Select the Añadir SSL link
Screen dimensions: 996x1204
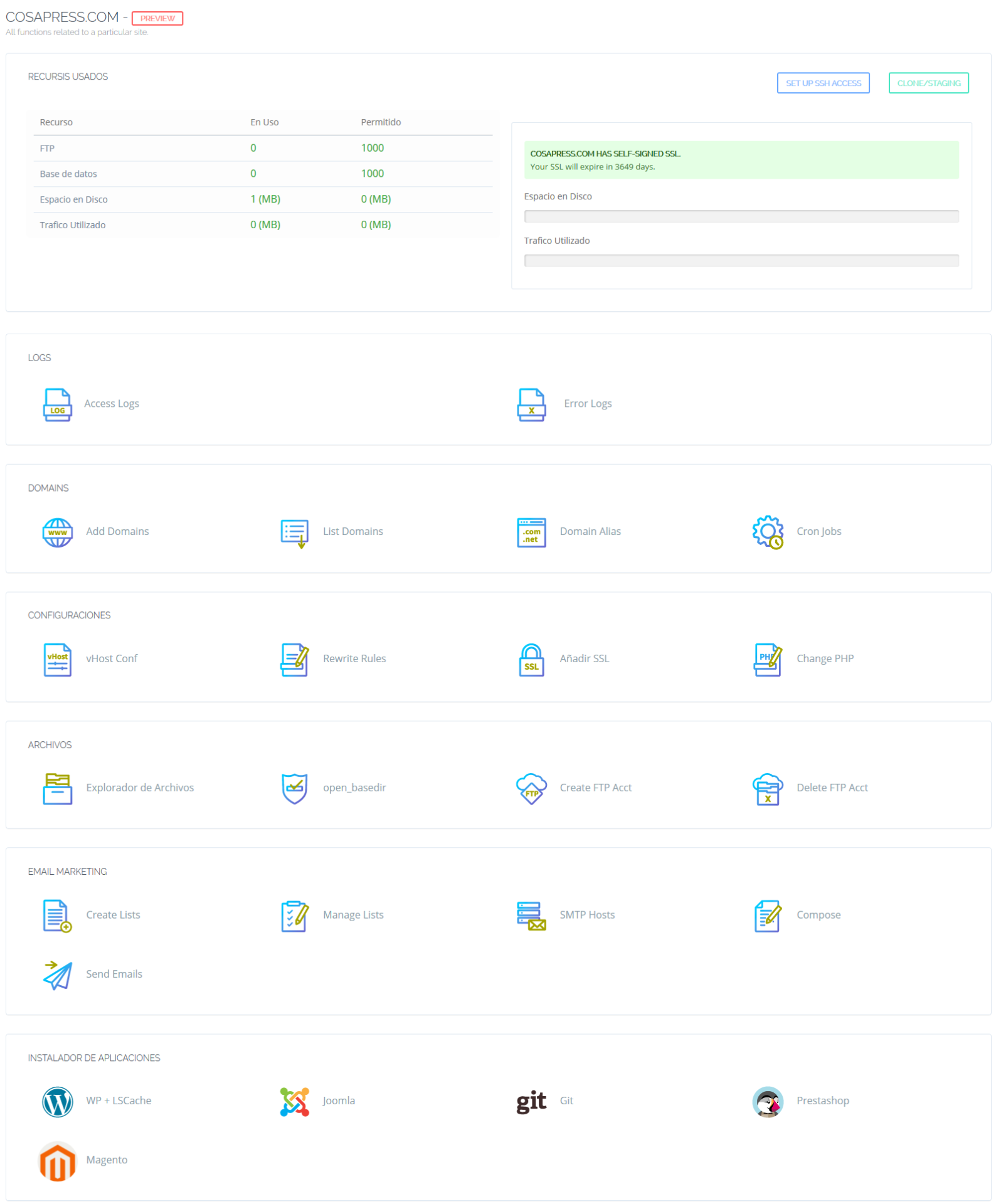click(585, 659)
